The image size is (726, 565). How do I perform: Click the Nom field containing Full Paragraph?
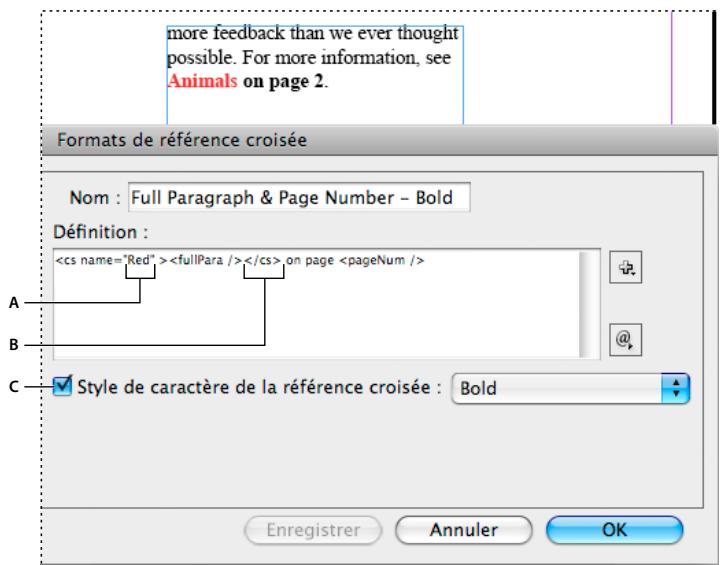click(x=299, y=197)
